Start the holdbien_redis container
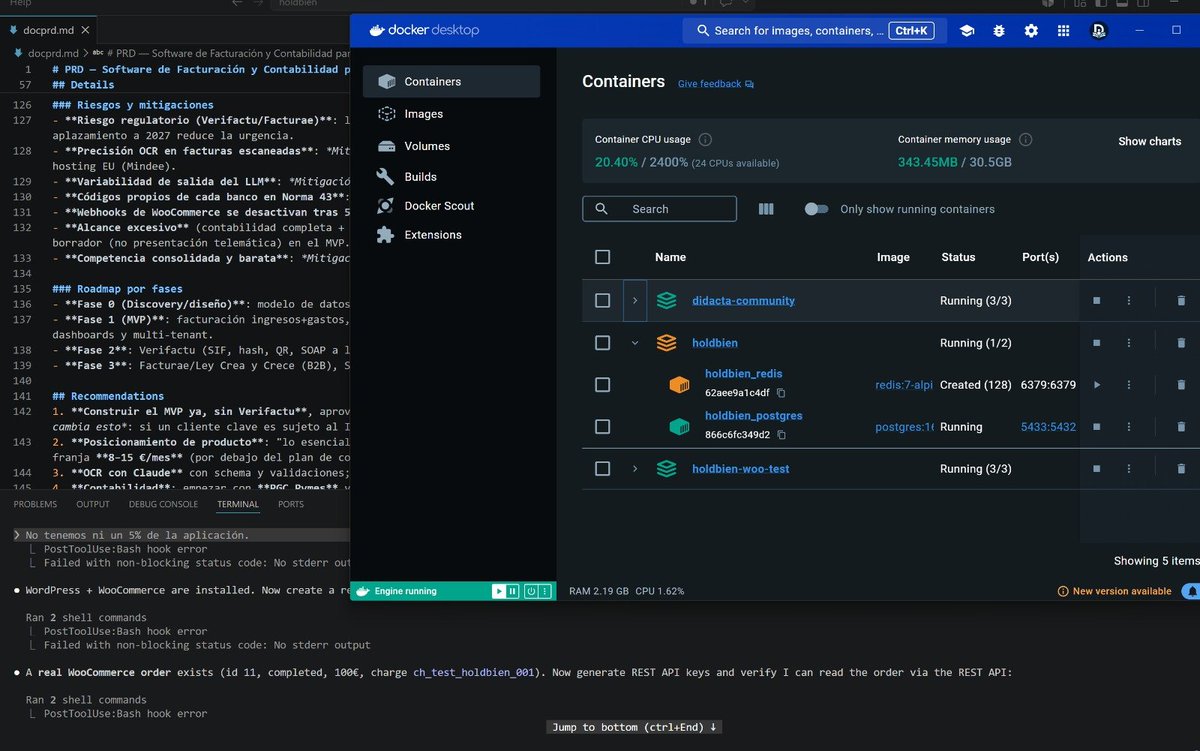1200x751 pixels. pyautogui.click(x=1096, y=385)
